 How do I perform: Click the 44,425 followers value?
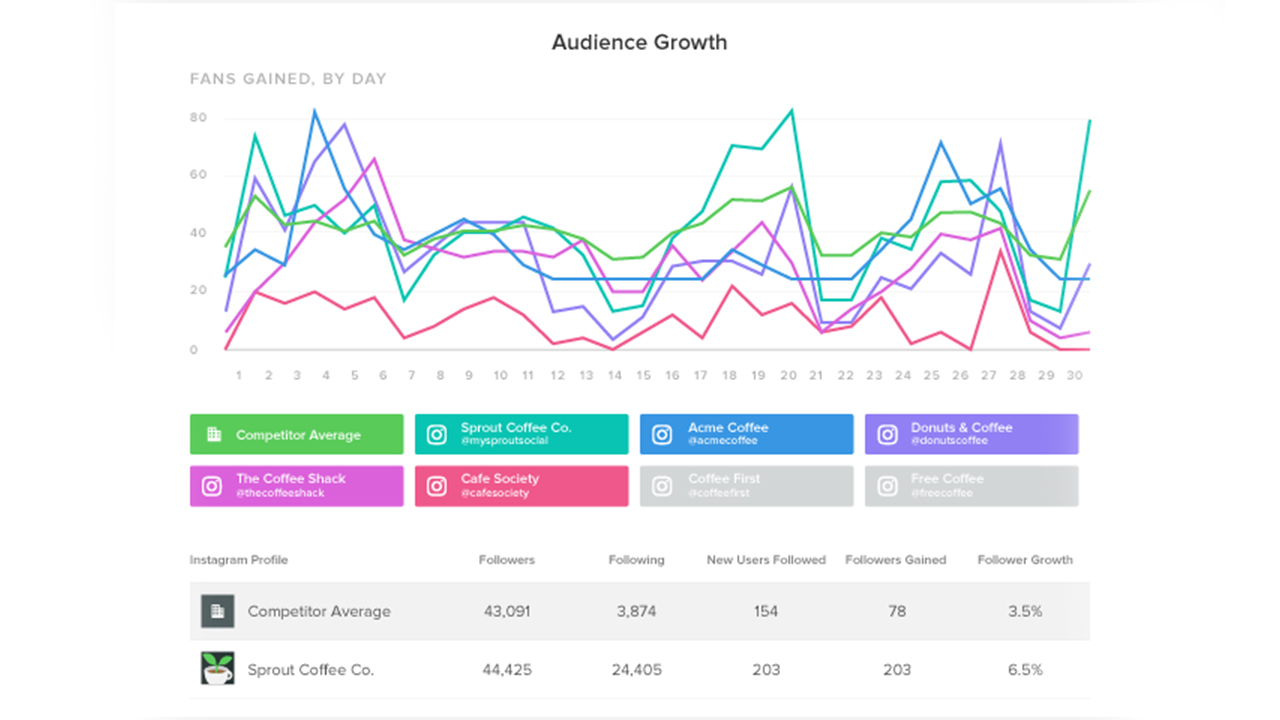[x=507, y=670]
